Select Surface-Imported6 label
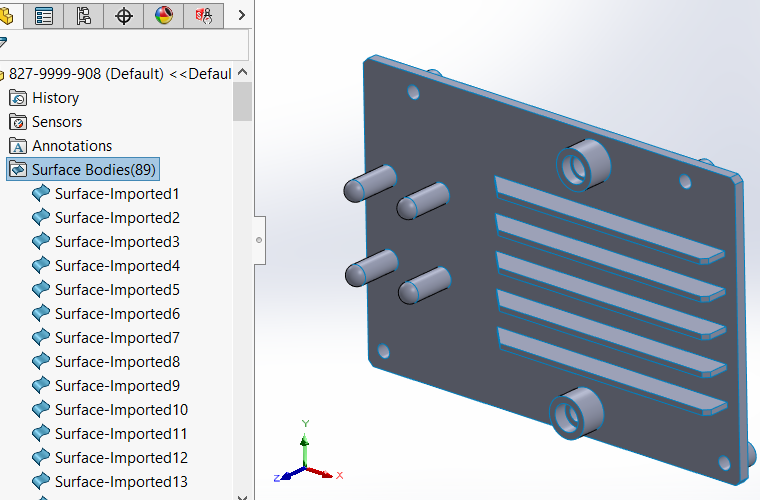The image size is (760, 500). point(117,313)
